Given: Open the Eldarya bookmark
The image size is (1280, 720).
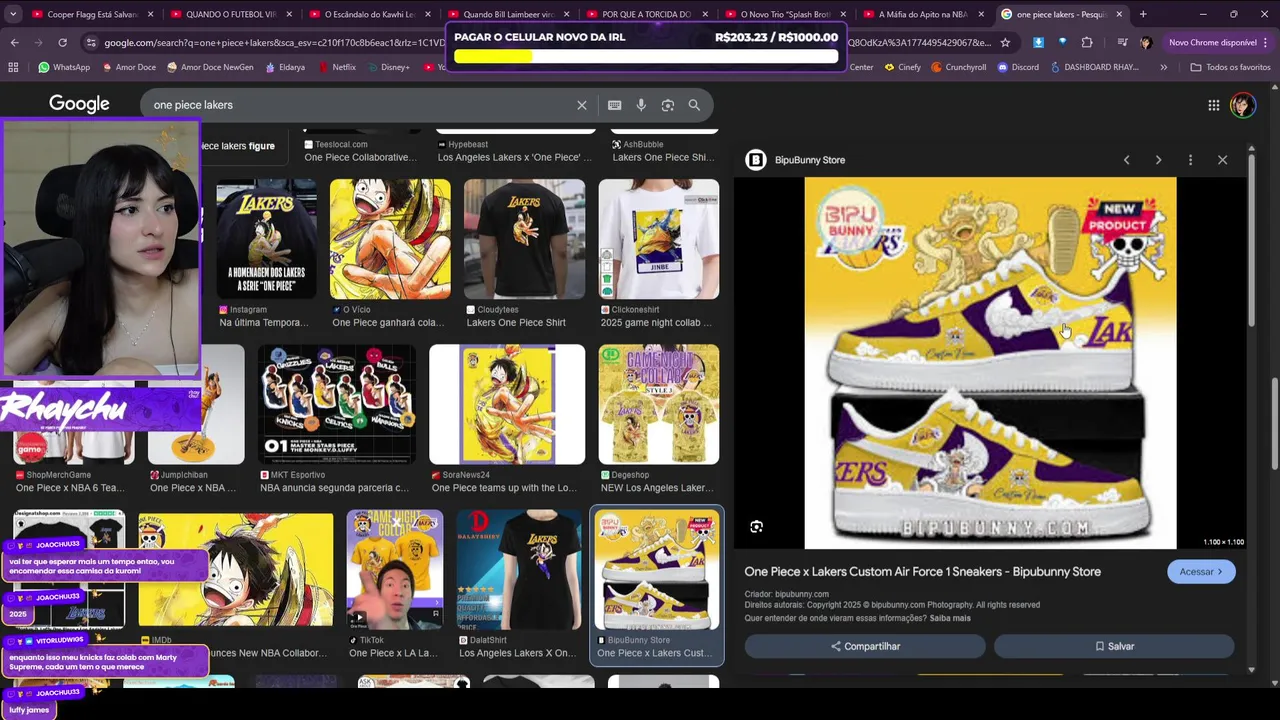Looking at the screenshot, I should [x=285, y=67].
